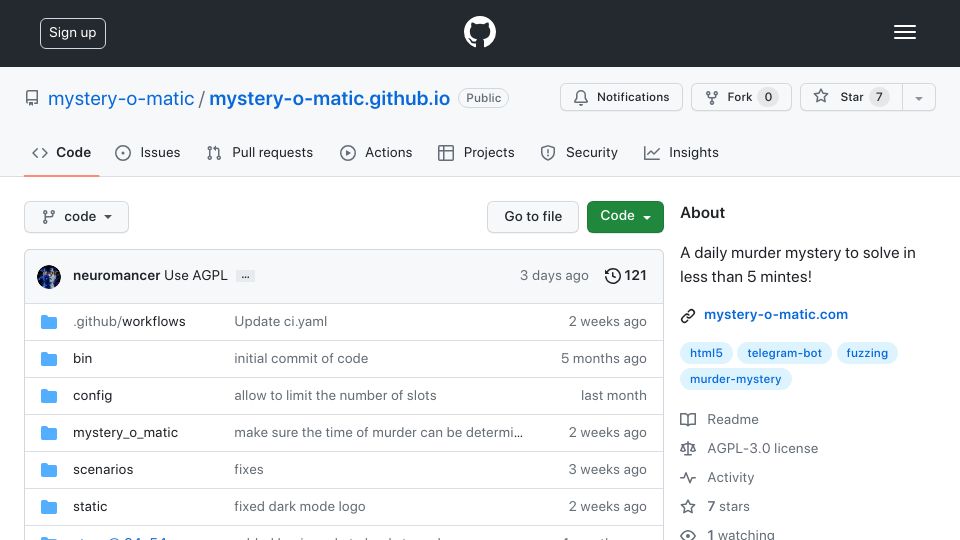This screenshot has height=540, width=960.
Task: Click the commit history clock icon
Action: pos(612,276)
